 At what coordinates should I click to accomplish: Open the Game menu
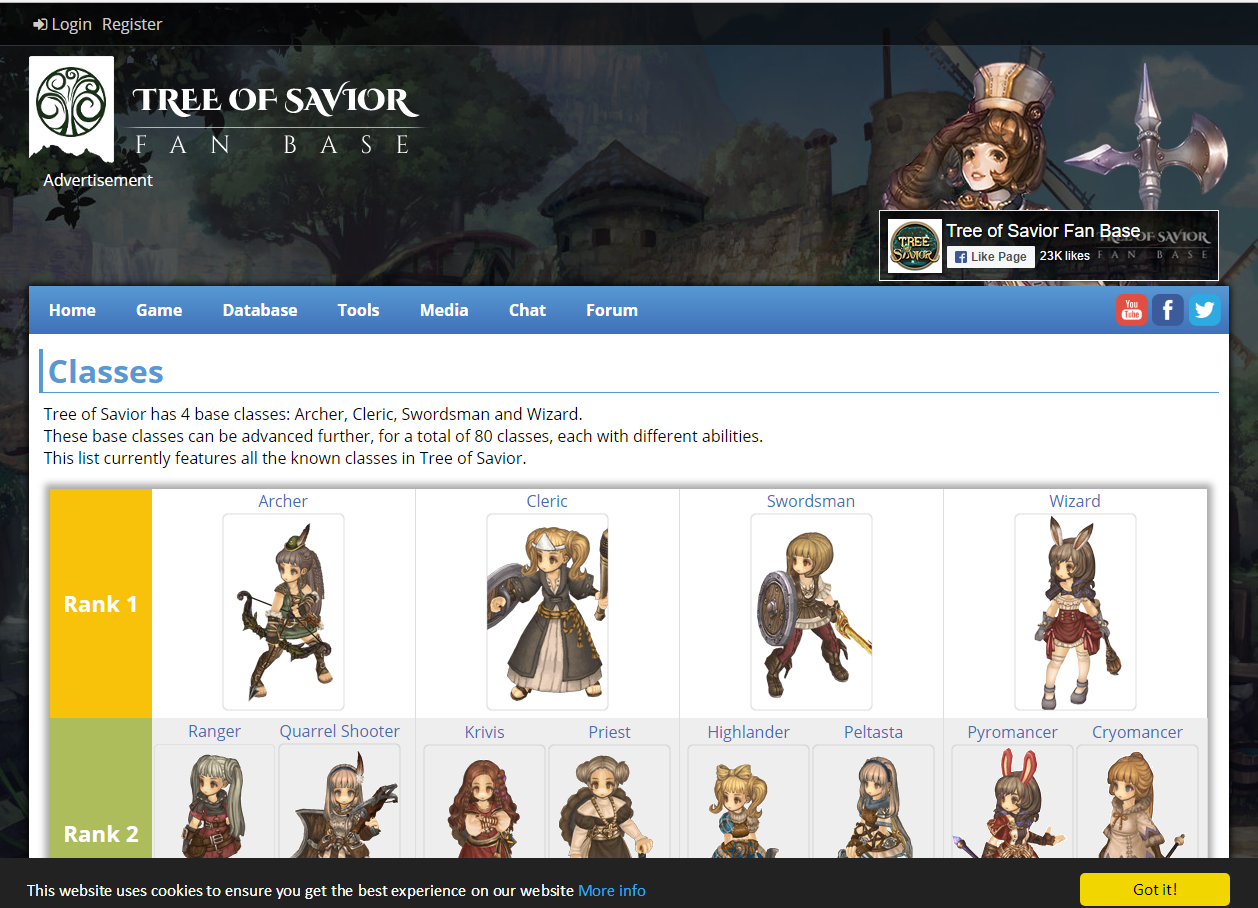tap(159, 310)
